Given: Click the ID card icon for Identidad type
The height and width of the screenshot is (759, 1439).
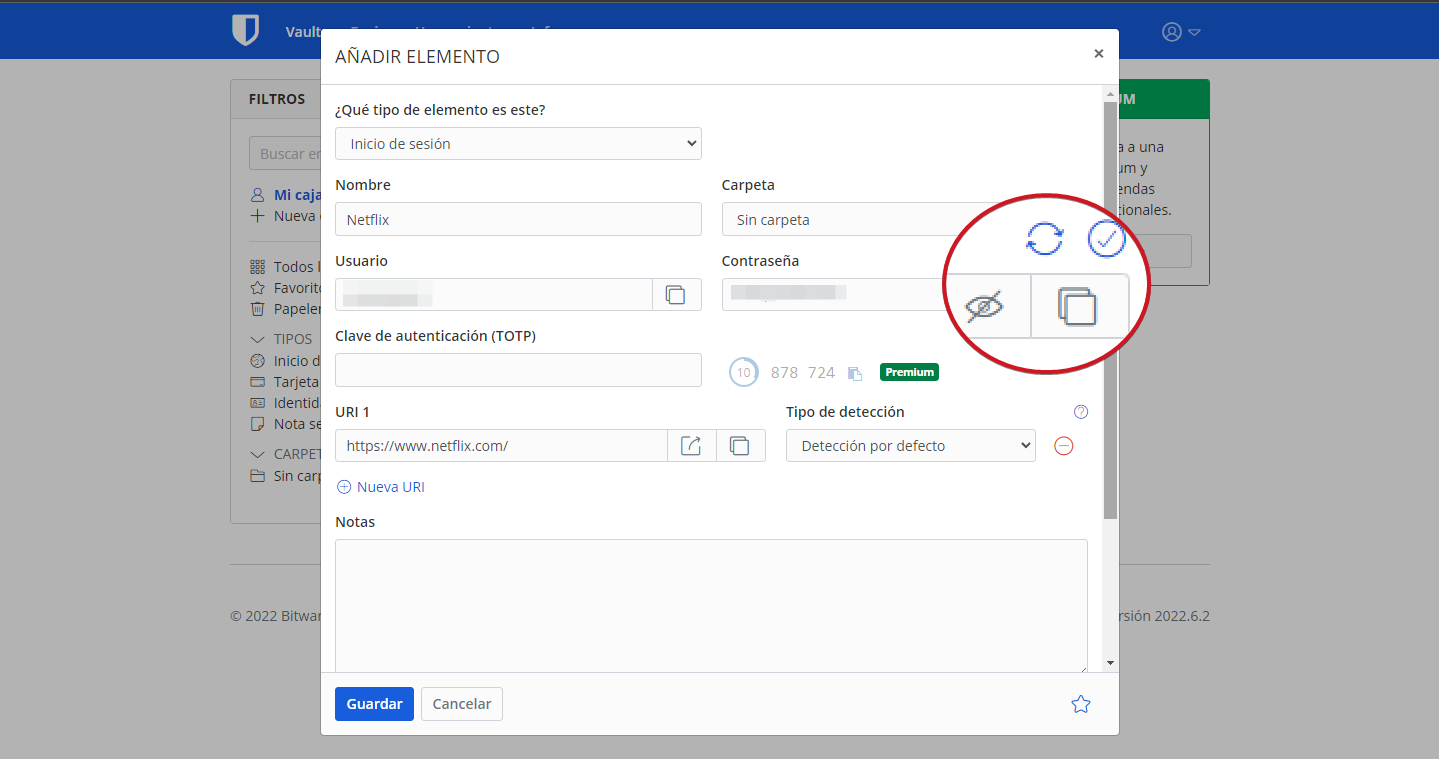Looking at the screenshot, I should click(257, 403).
